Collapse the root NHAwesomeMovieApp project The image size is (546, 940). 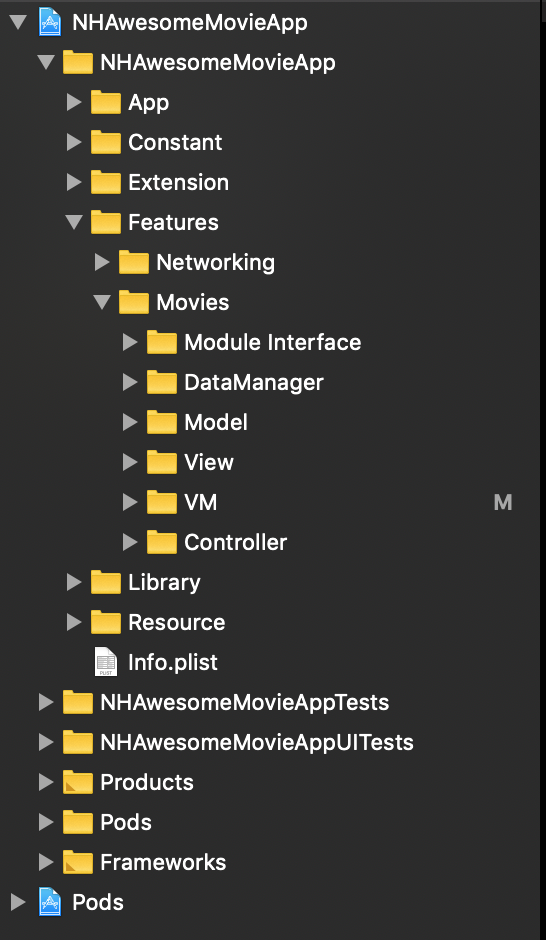19,23
